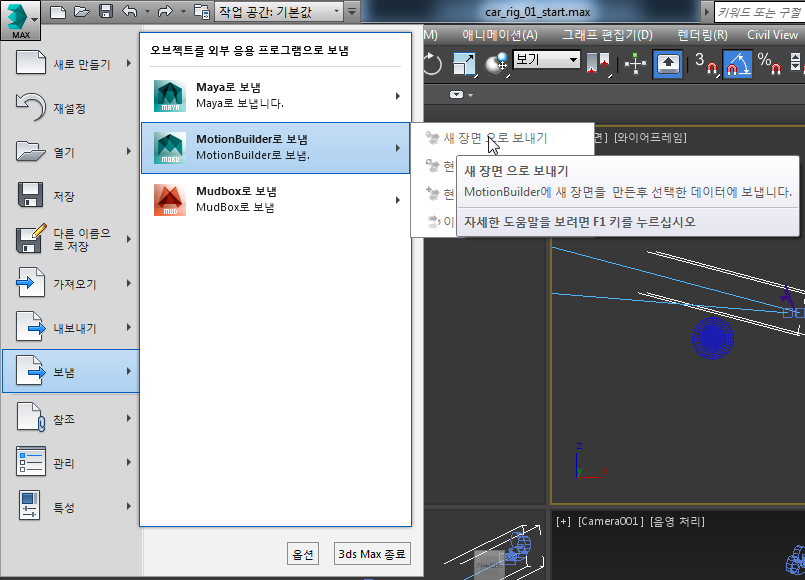This screenshot has height=580, width=805.
Task: Choose Maya로 보냄 option
Action: 275,95
